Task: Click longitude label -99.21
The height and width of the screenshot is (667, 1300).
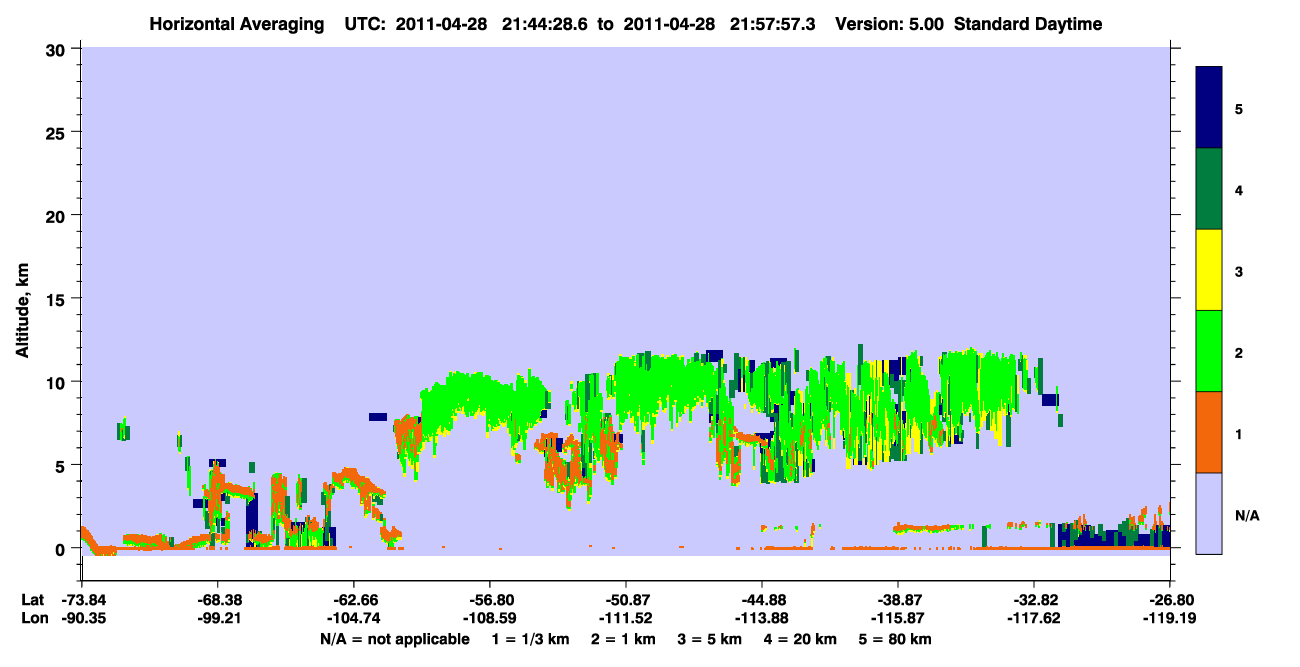Action: click(x=217, y=618)
